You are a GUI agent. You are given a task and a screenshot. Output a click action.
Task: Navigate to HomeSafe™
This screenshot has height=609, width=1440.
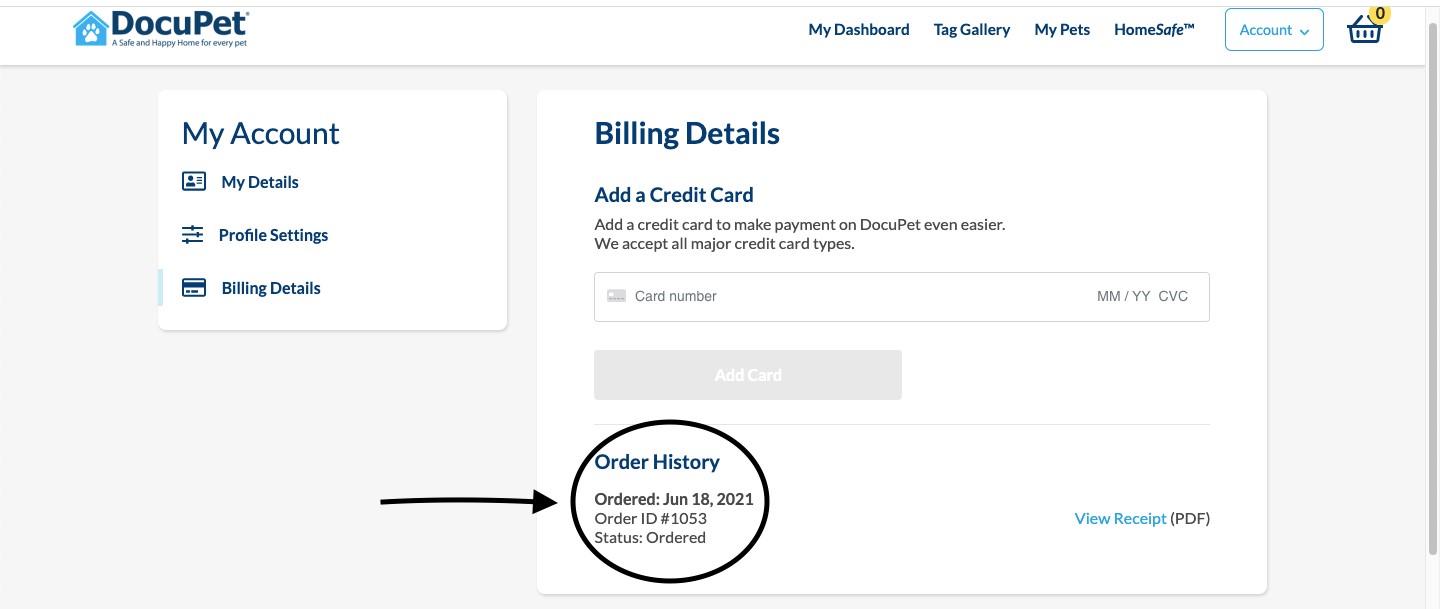[x=1155, y=30]
